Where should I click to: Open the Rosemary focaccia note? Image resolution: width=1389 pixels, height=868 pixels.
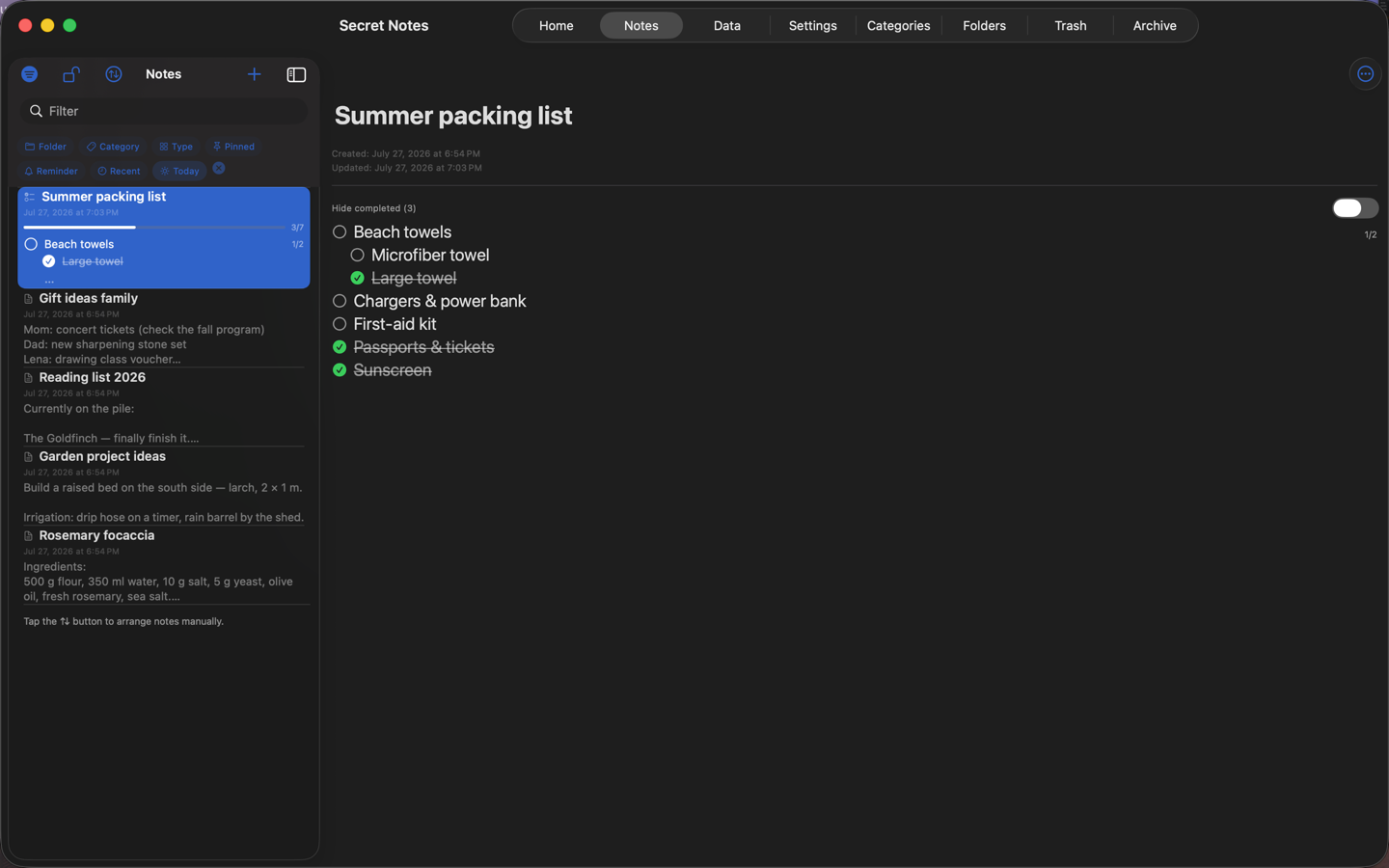coord(164,565)
